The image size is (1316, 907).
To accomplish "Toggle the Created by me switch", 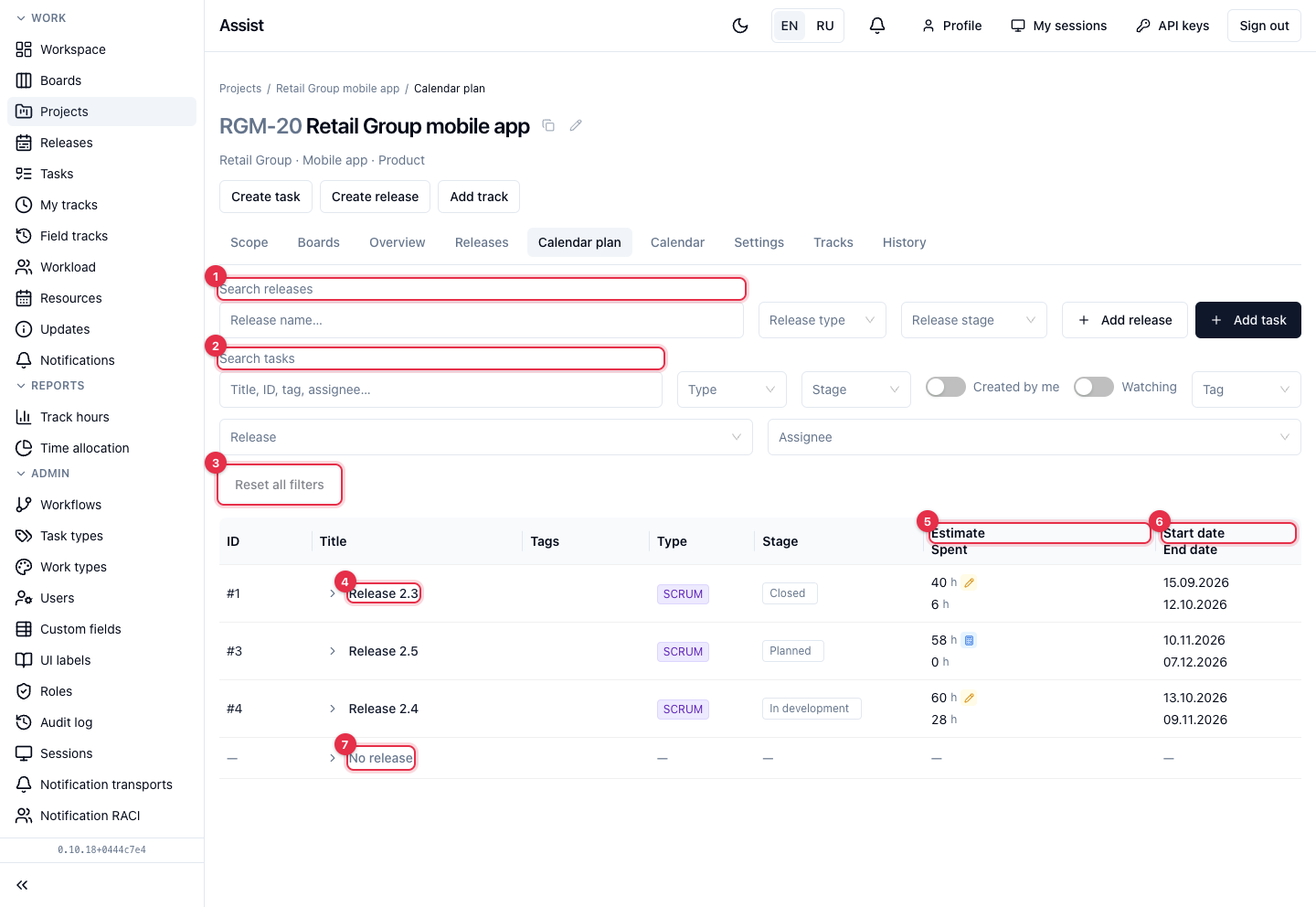I will point(946,387).
